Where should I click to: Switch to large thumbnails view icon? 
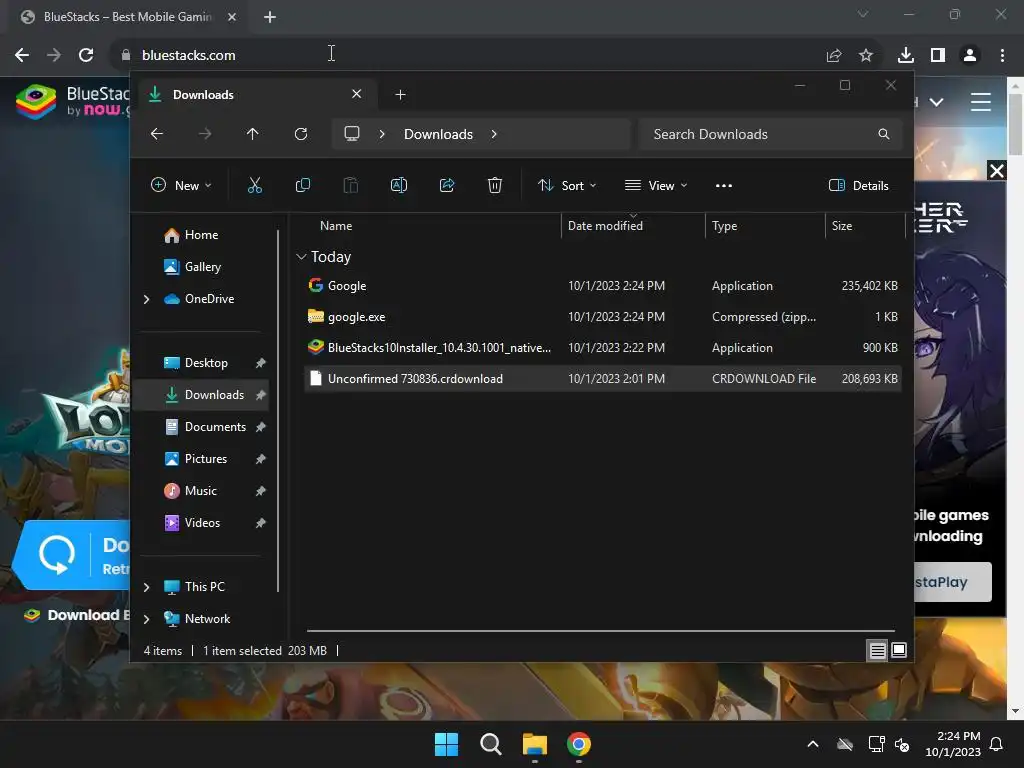pyautogui.click(x=899, y=650)
